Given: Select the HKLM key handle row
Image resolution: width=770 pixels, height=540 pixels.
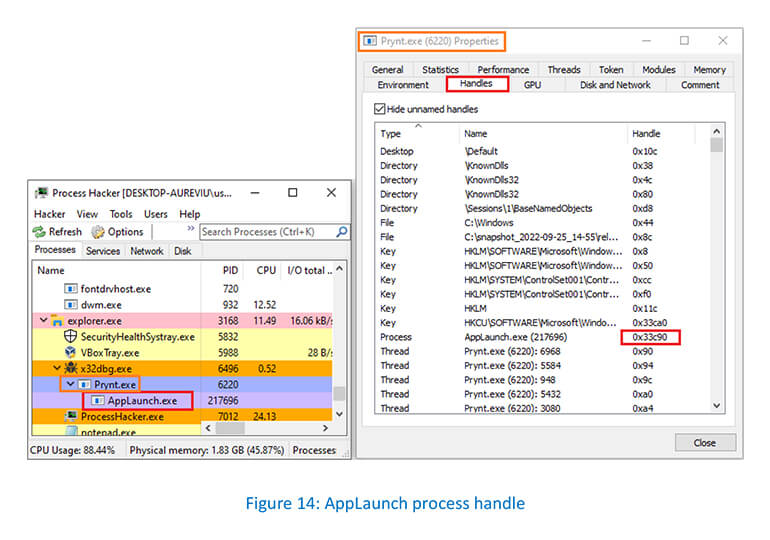Looking at the screenshot, I should pos(543,308).
